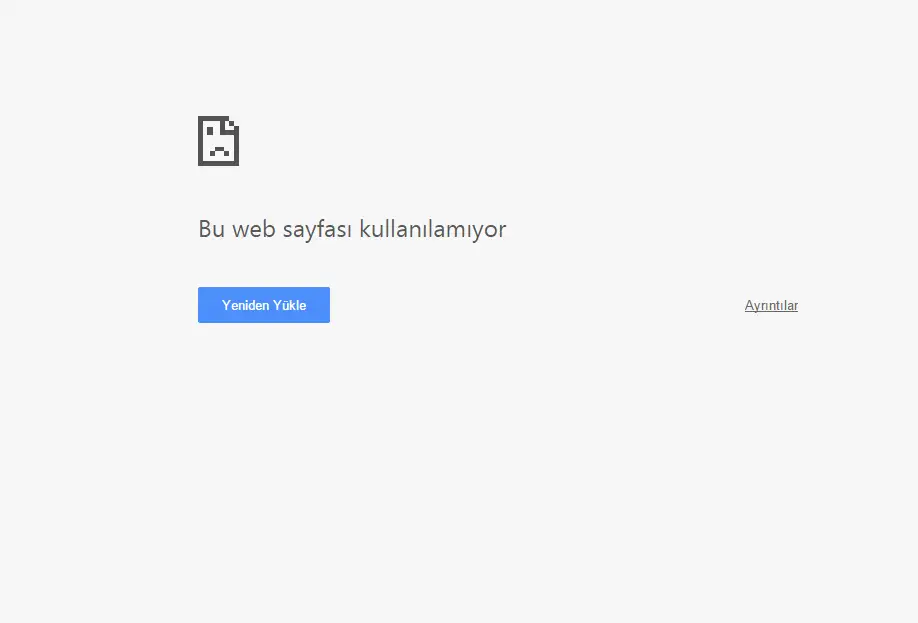Tap the underlined Ayrıntılar text
918x623 pixels.
(770, 306)
